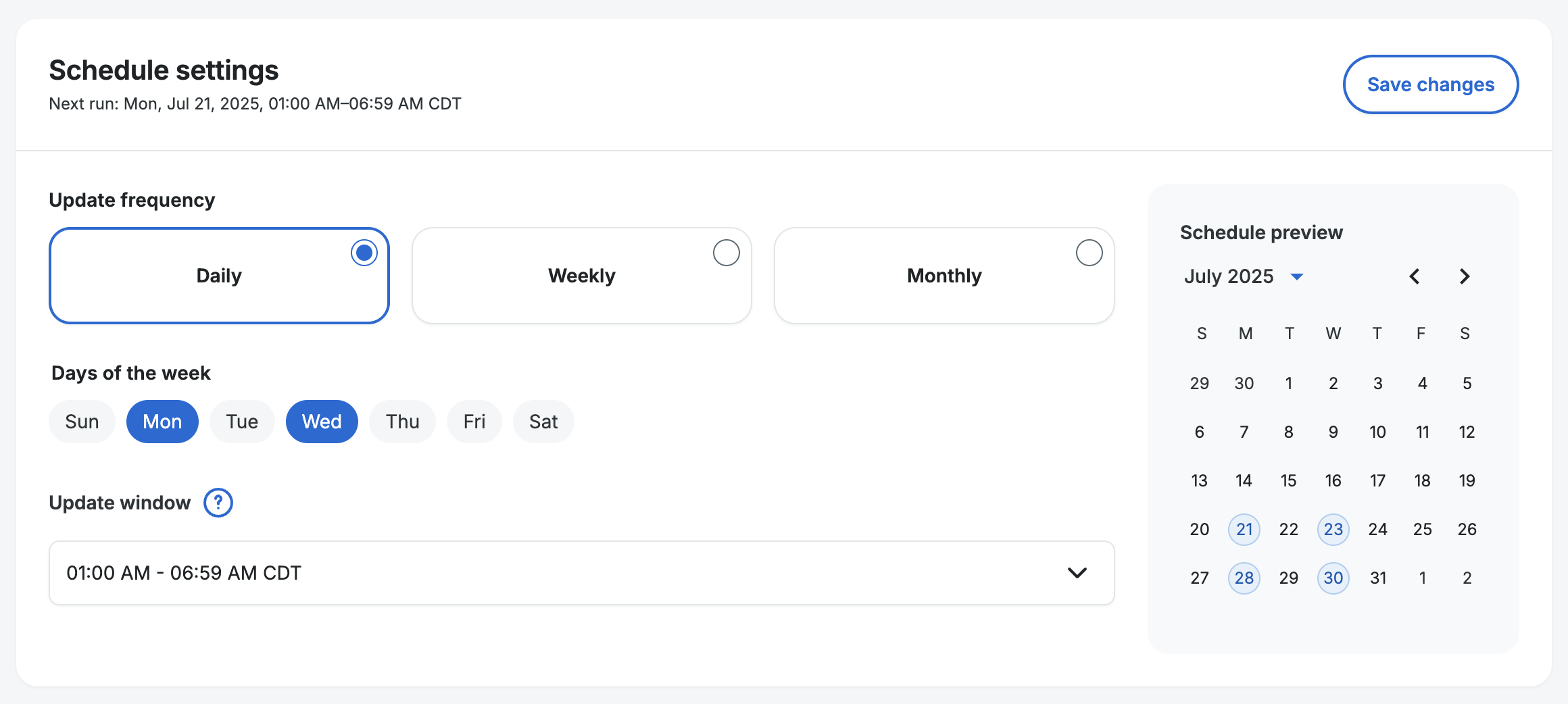
Task: Select the Daily frequency radio option
Action: pos(364,253)
